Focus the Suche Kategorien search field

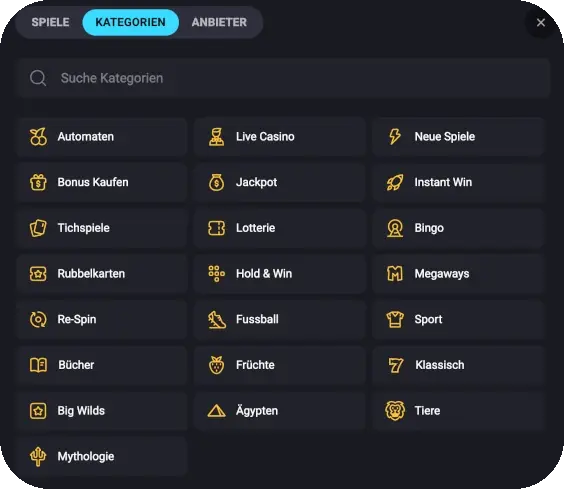[284, 78]
